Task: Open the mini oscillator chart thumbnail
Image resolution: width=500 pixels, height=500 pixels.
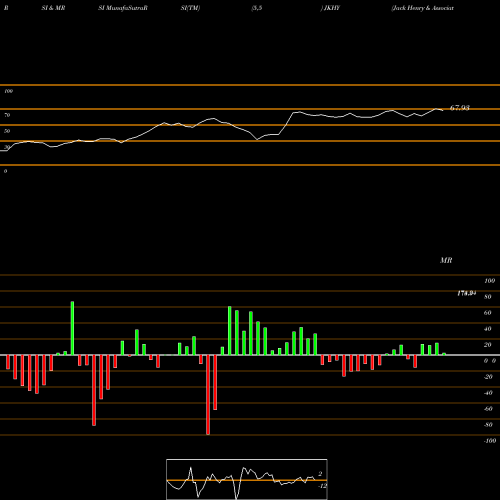Action: tap(247, 479)
